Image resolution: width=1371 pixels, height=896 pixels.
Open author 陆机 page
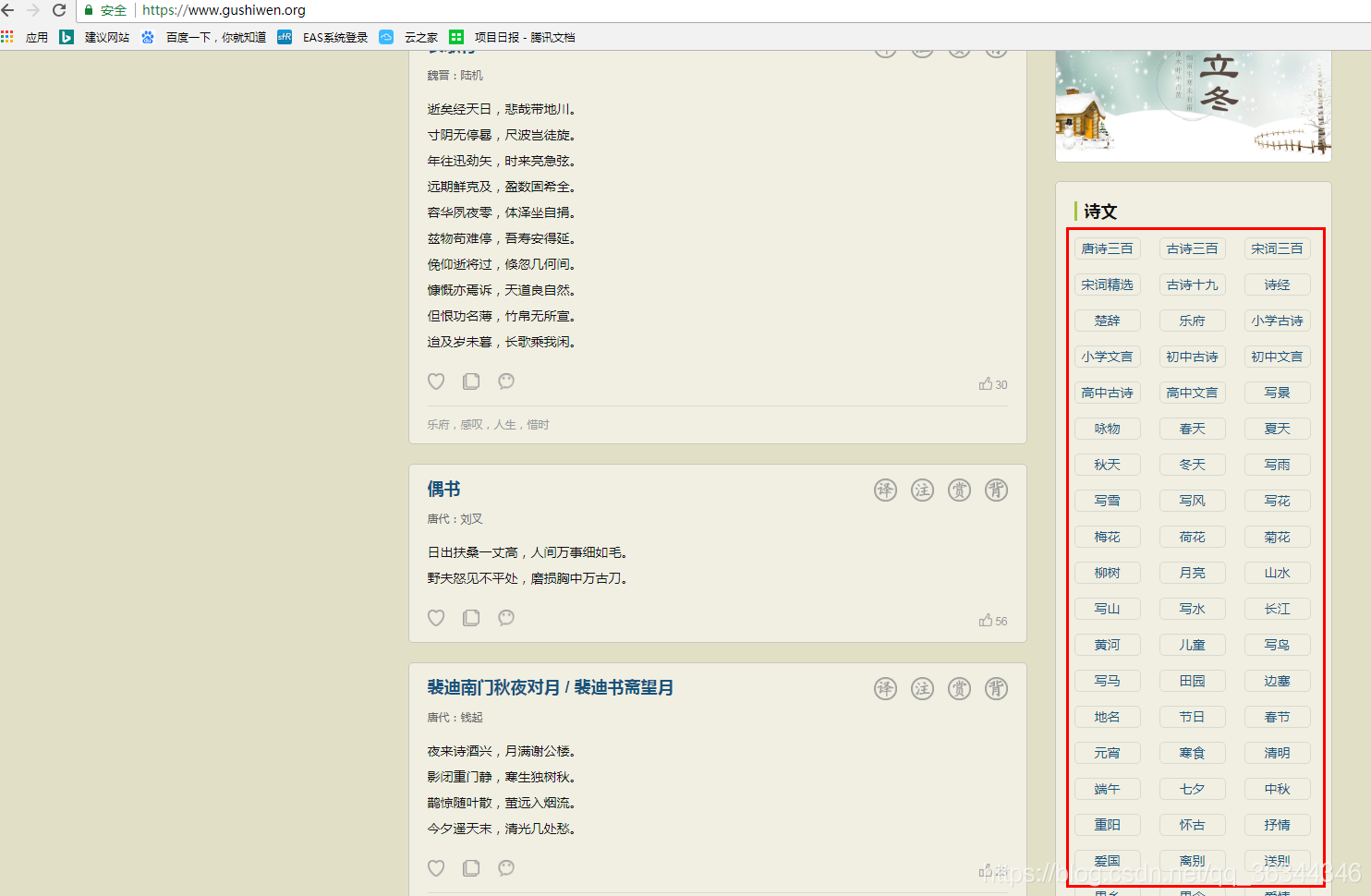(471, 76)
